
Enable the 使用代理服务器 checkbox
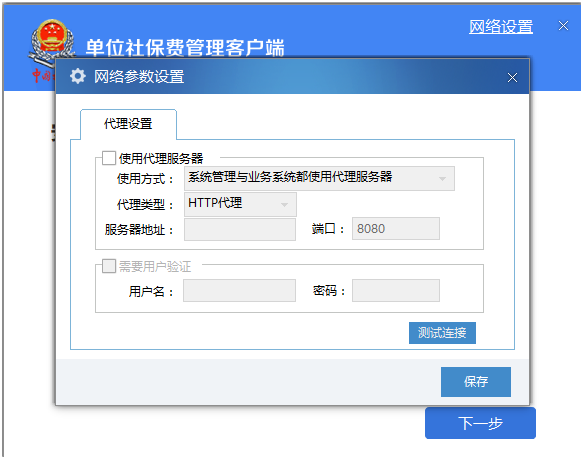click(109, 158)
